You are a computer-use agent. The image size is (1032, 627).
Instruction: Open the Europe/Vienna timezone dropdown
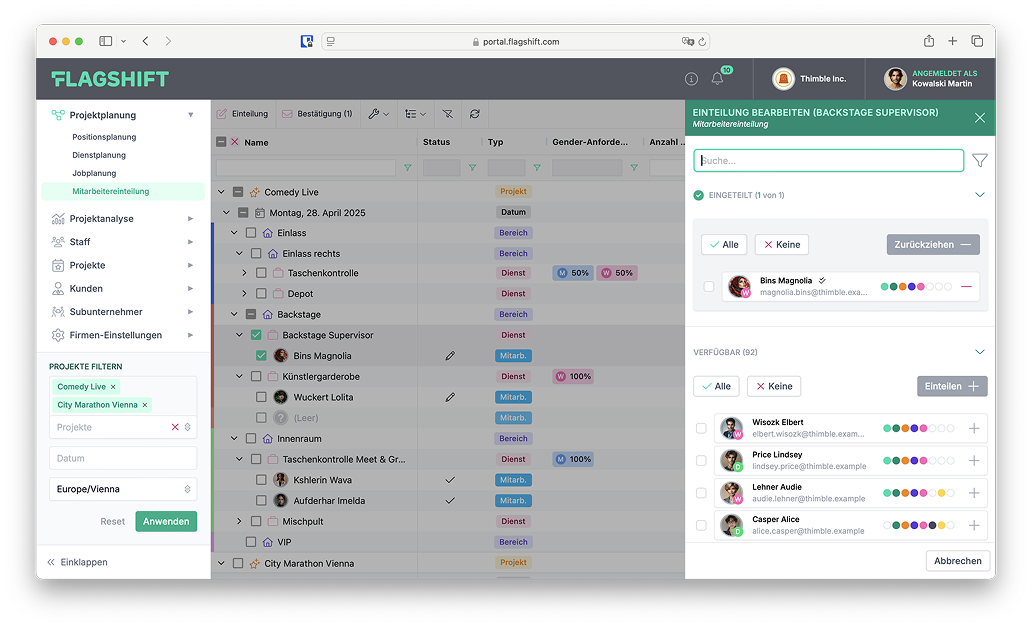coord(122,489)
